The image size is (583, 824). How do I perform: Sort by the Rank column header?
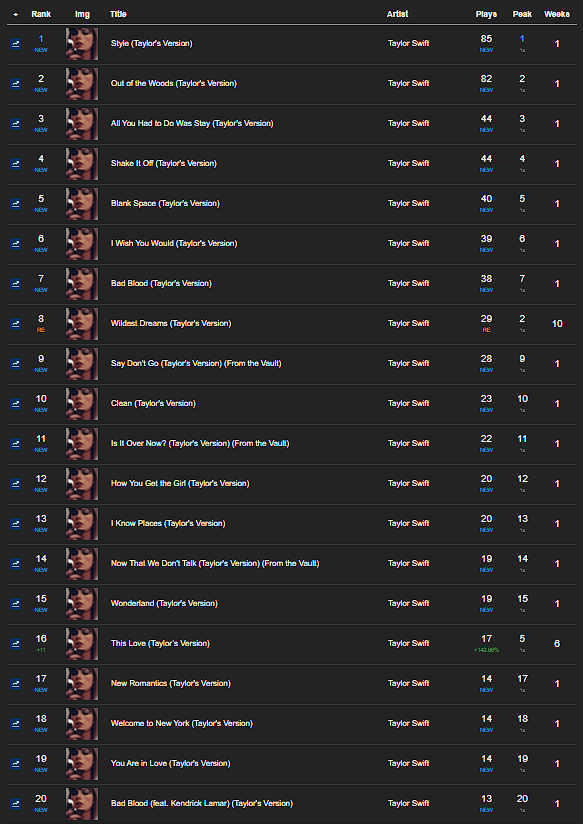[41, 14]
